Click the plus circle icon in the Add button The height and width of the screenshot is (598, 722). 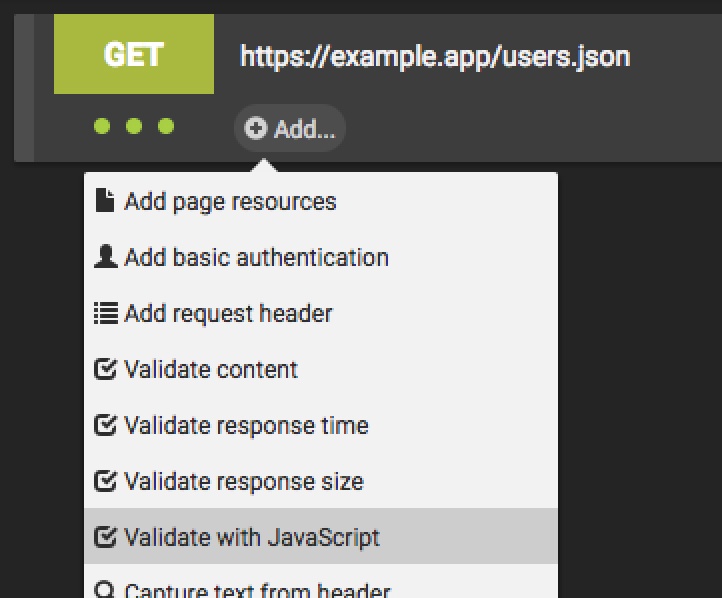[x=256, y=129]
